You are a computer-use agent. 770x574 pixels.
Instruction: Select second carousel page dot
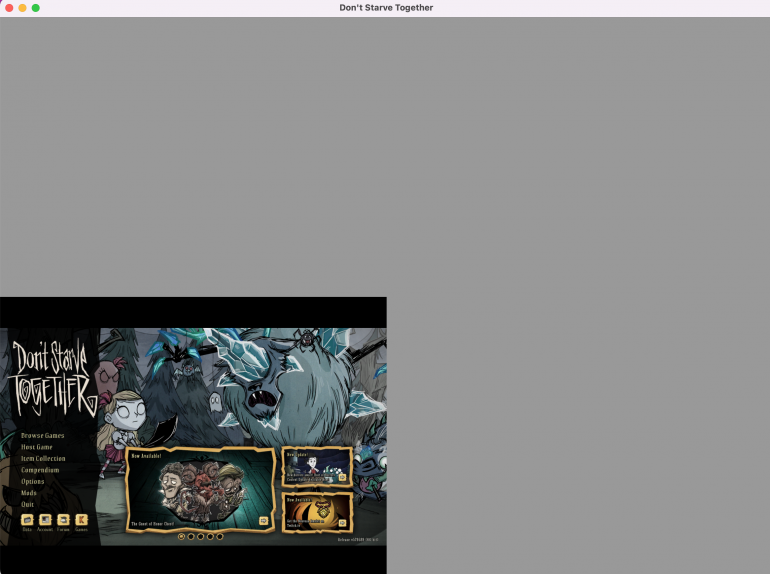191,537
